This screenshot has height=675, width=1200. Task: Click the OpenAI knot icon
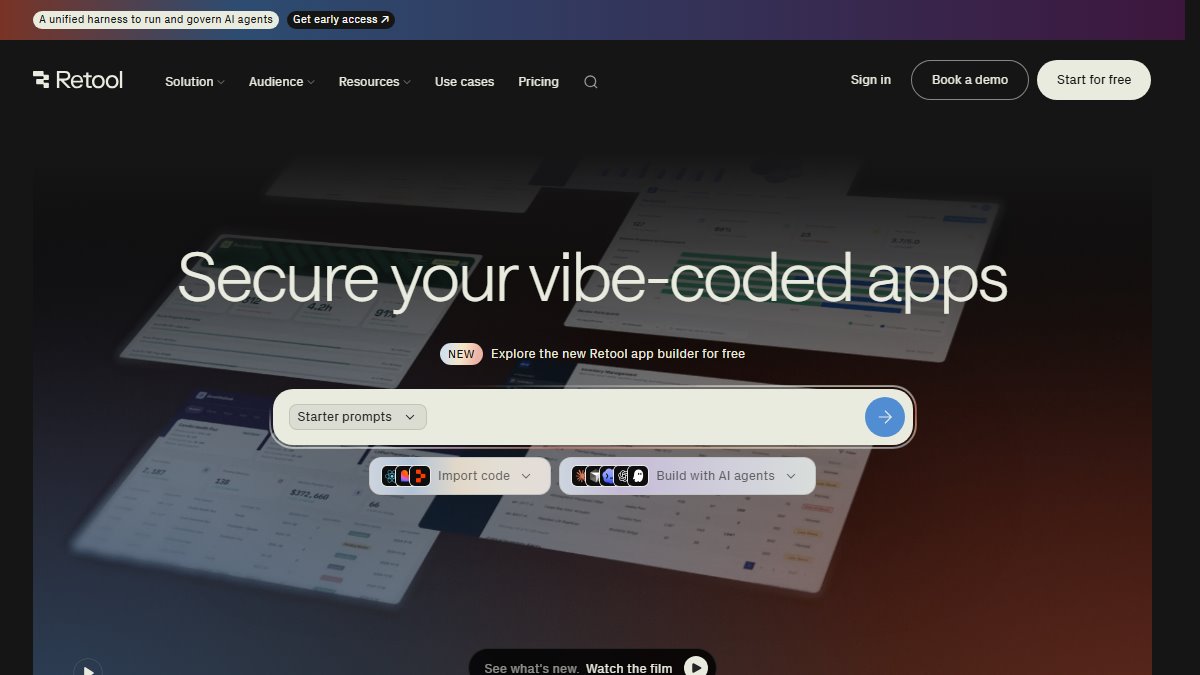[623, 476]
